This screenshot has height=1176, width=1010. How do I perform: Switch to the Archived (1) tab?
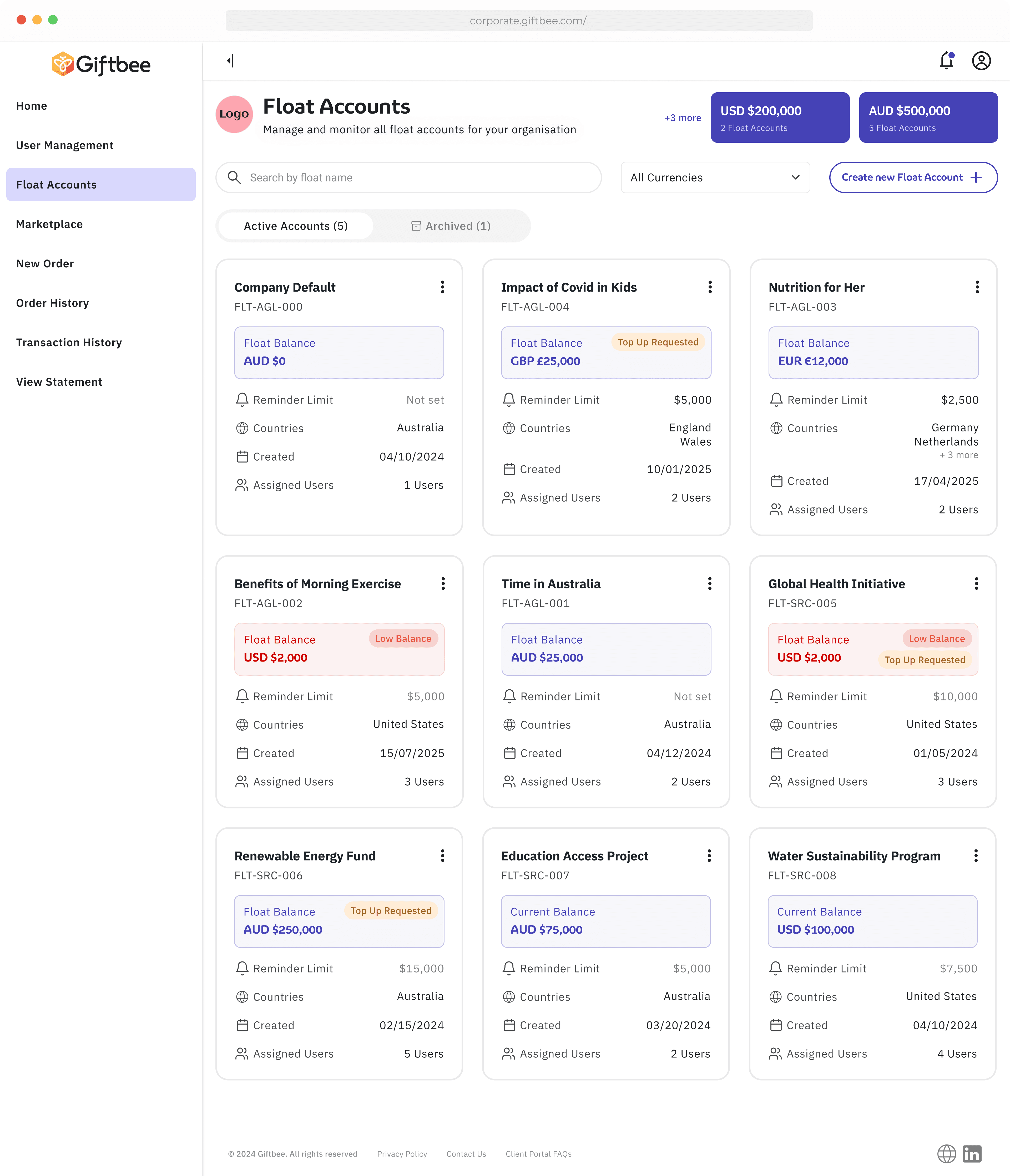coord(451,226)
